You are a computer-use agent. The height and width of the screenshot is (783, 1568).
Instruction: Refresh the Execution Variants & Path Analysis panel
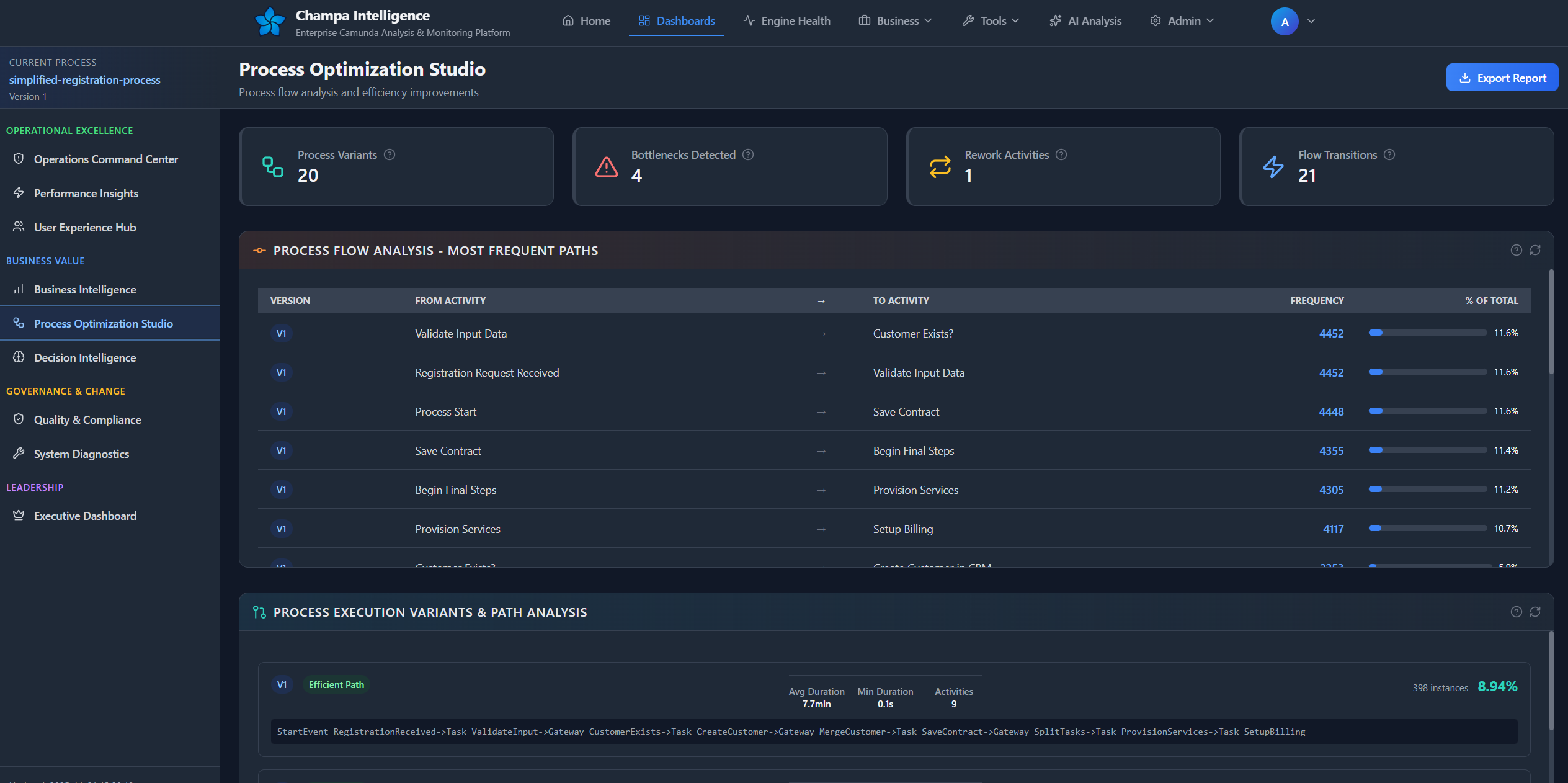click(x=1535, y=612)
